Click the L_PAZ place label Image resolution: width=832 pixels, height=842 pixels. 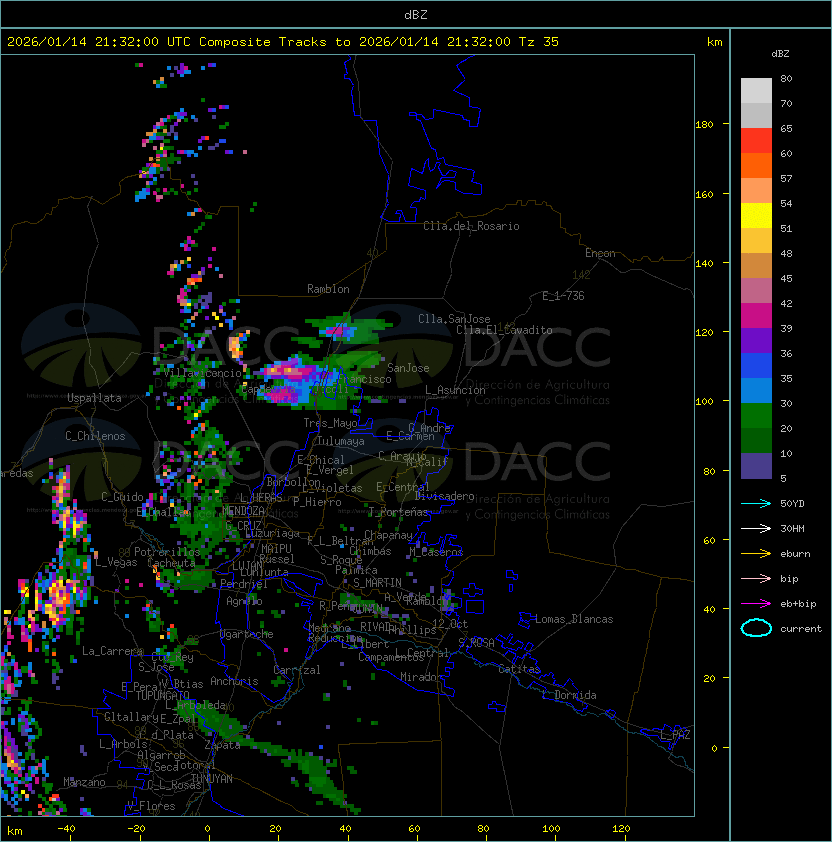pos(675,735)
